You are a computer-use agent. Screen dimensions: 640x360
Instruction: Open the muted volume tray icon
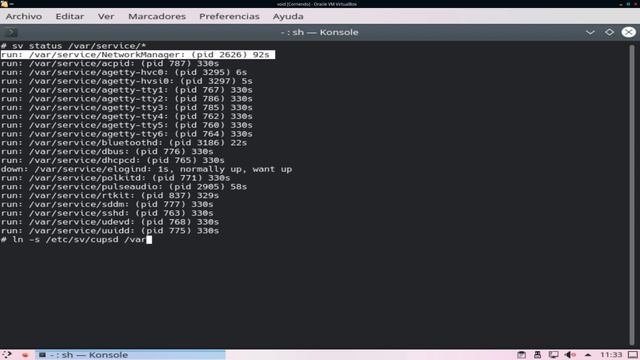[570, 355]
